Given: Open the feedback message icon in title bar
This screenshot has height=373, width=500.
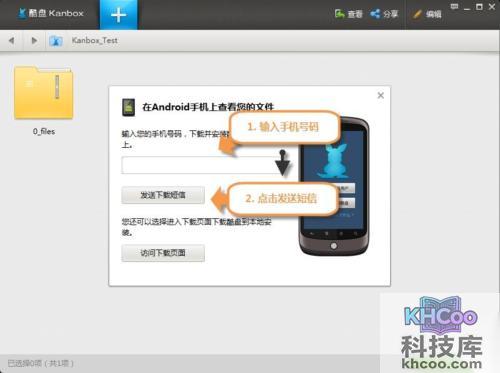Looking at the screenshot, I should [454, 6].
